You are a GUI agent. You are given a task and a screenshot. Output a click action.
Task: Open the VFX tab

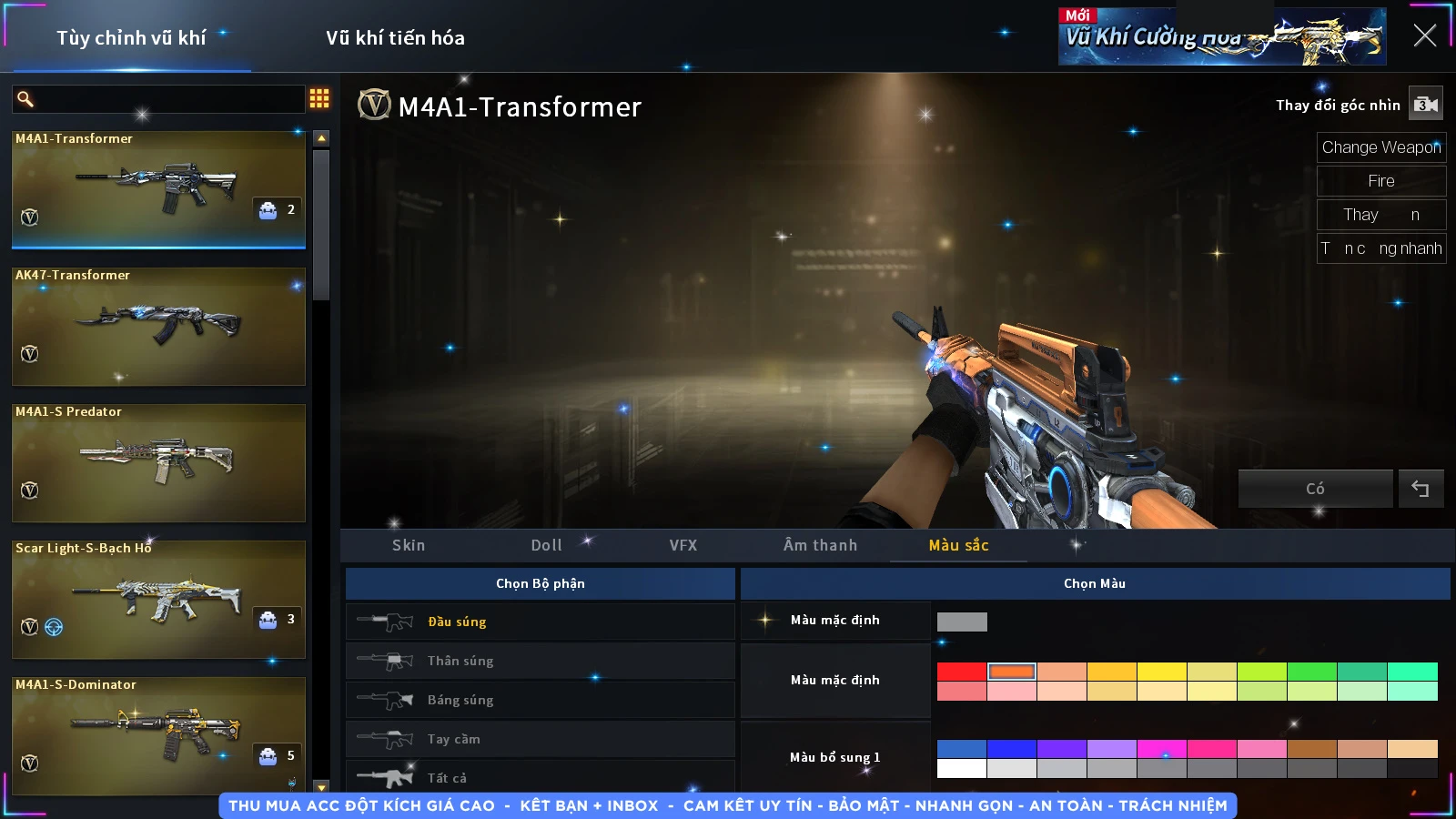682,545
